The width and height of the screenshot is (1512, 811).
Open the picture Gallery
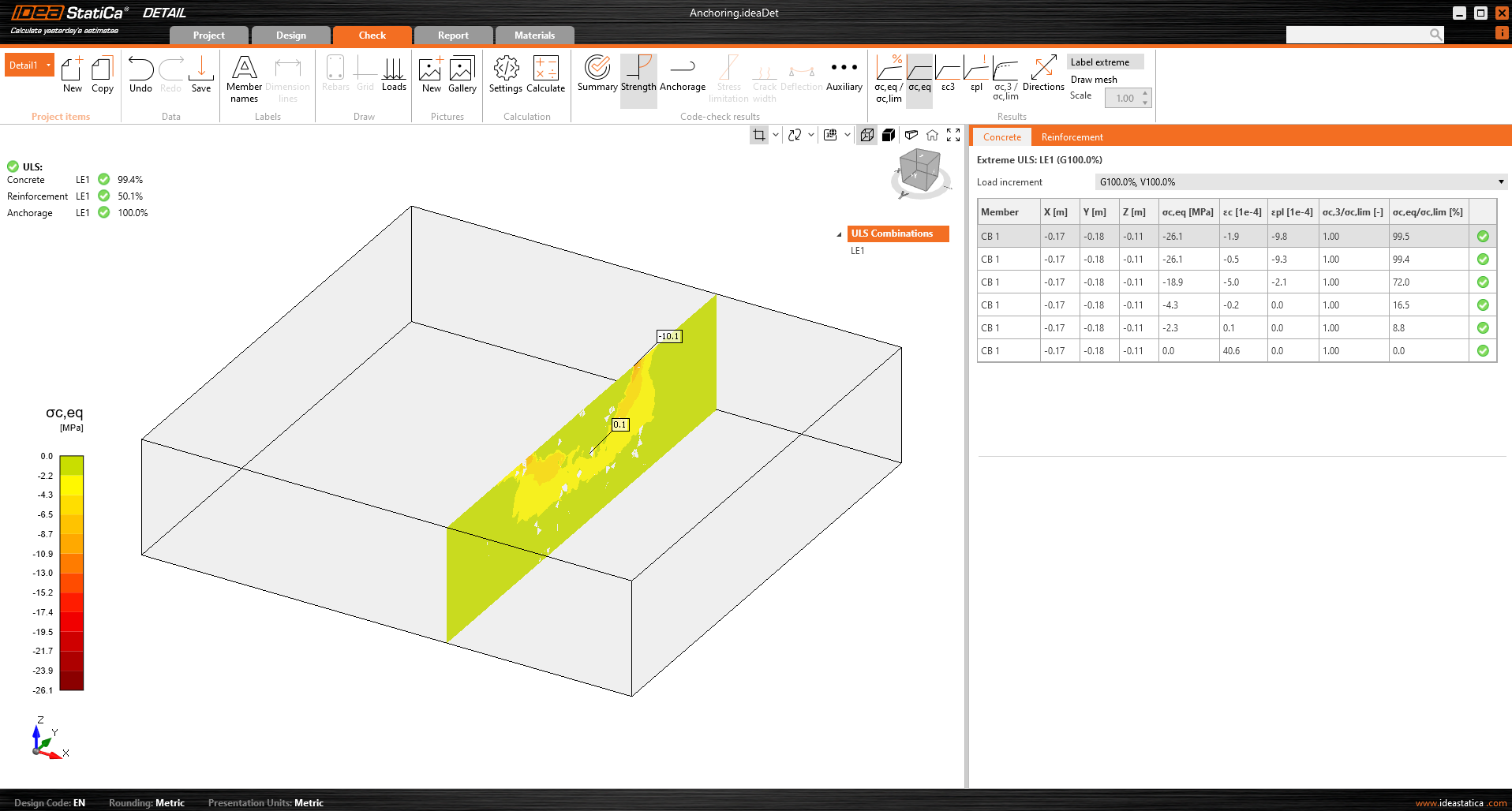[x=462, y=74]
